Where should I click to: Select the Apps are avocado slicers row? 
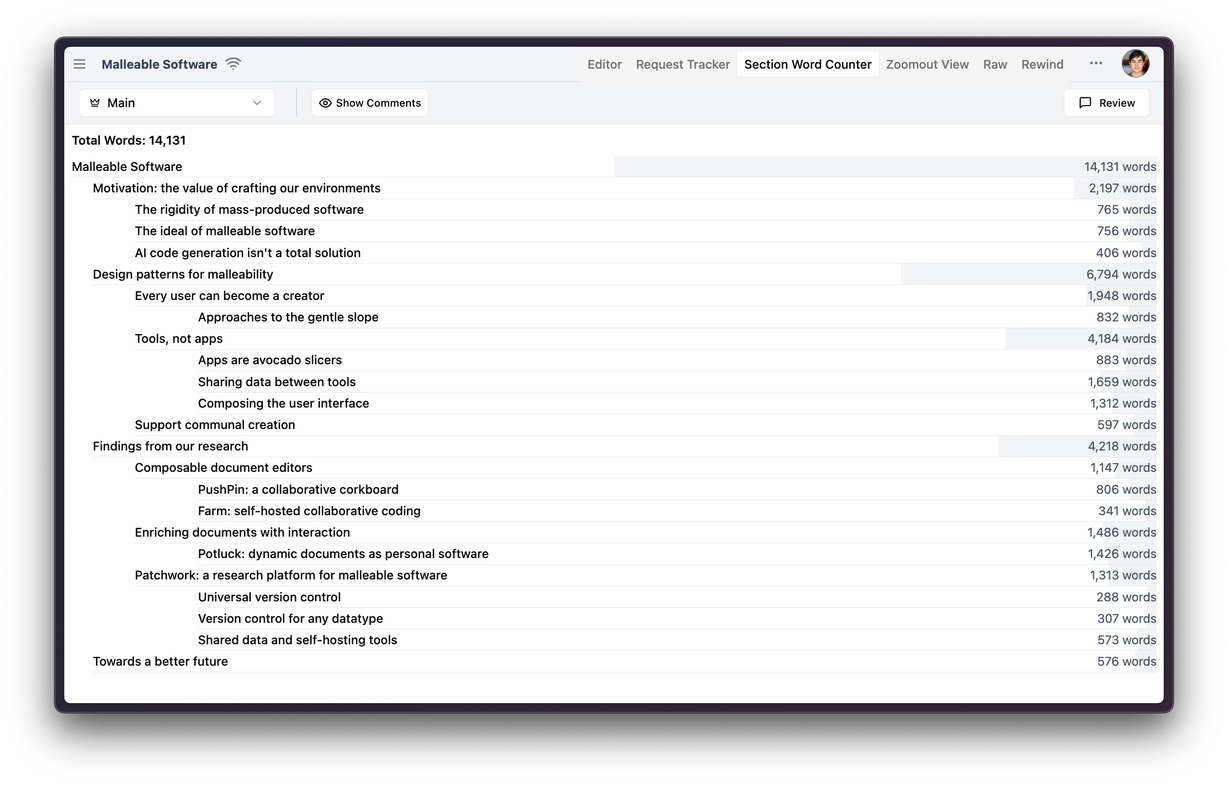[x=270, y=360]
